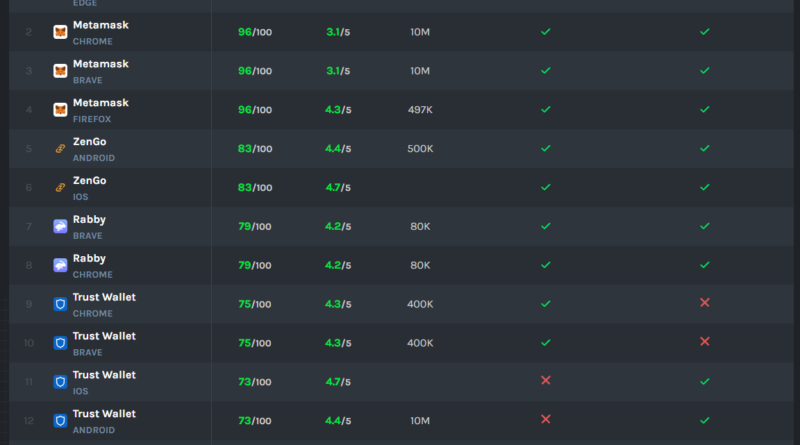Open the Metamask Brave wallet entry
Screen dimensions: 800x445
[x=100, y=64]
